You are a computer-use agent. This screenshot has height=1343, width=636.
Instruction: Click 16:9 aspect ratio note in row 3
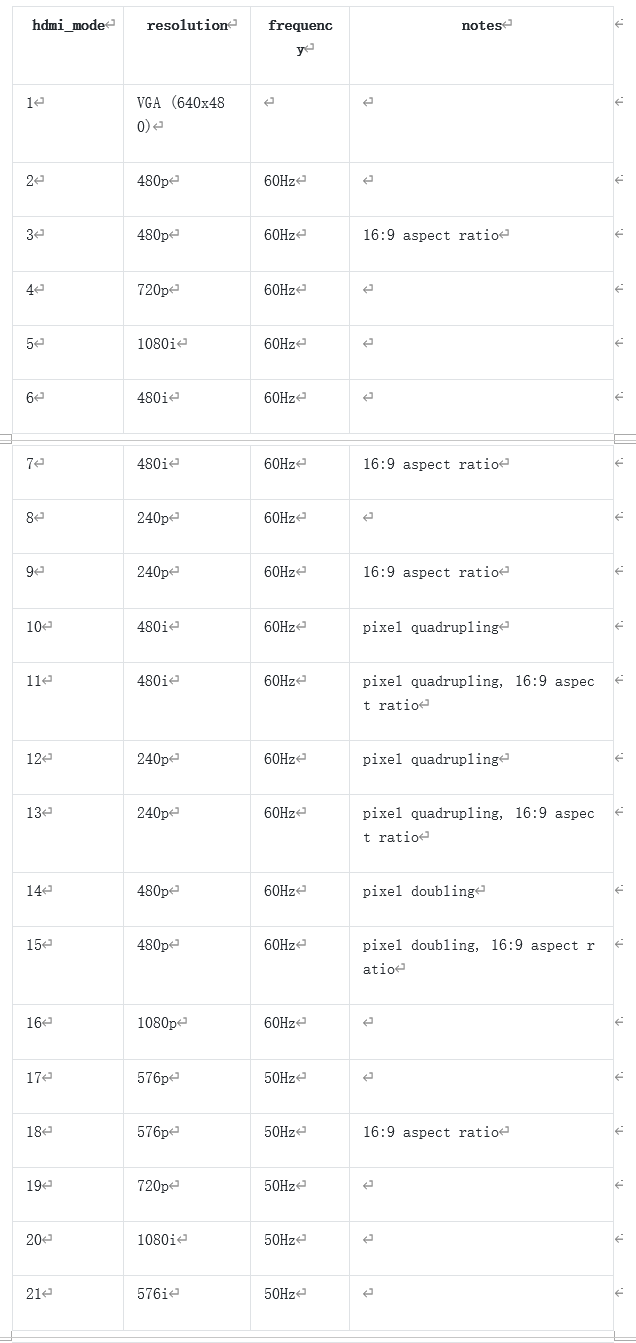click(x=431, y=235)
